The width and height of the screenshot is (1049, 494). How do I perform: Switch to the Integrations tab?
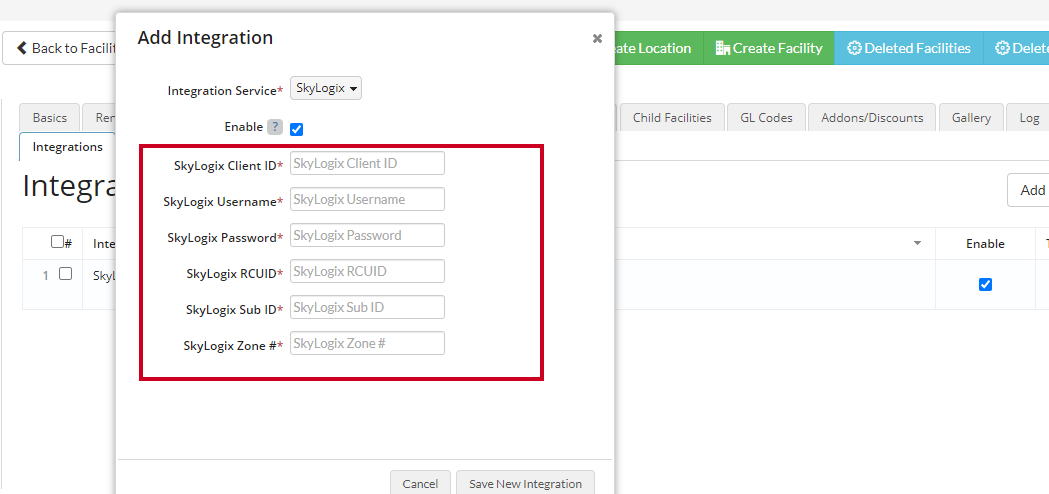point(68,147)
